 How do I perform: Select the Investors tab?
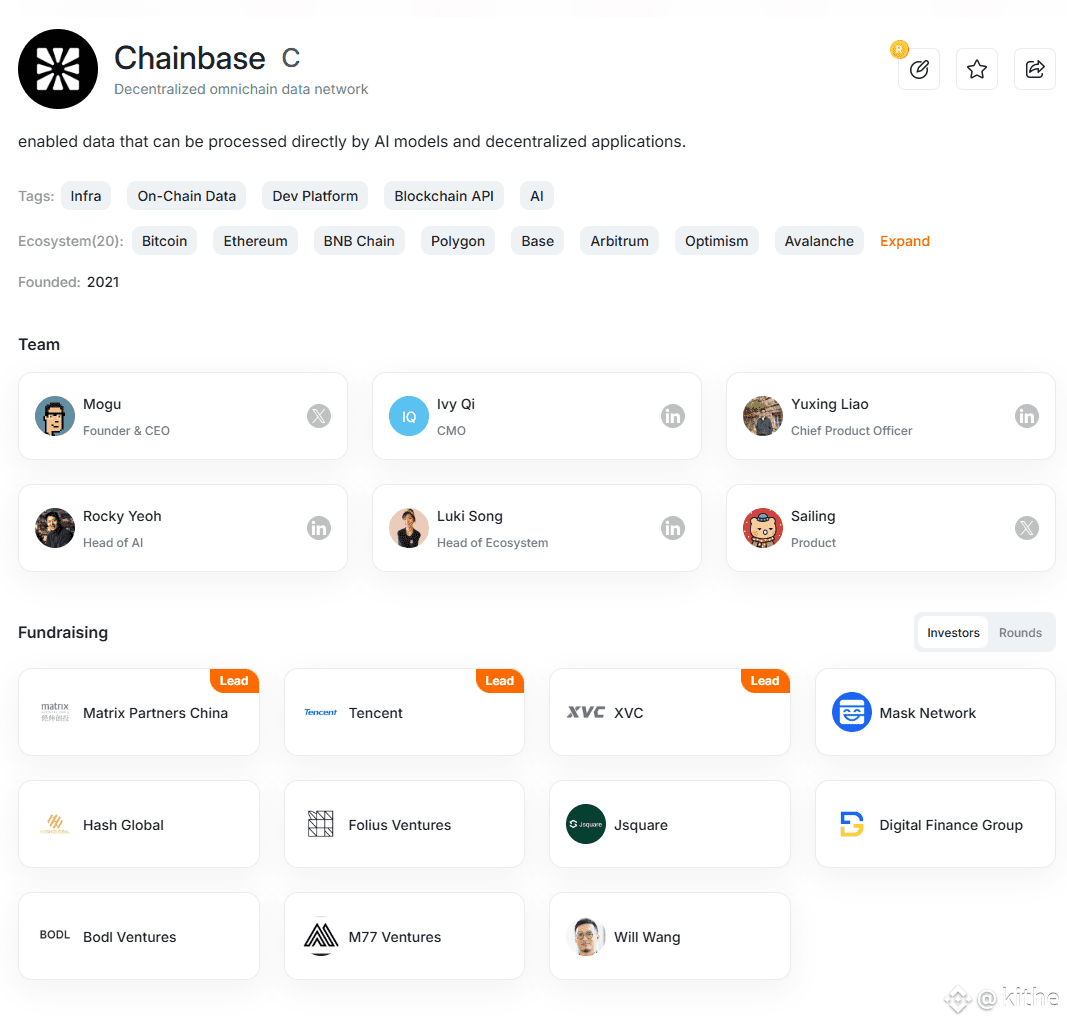click(x=953, y=632)
